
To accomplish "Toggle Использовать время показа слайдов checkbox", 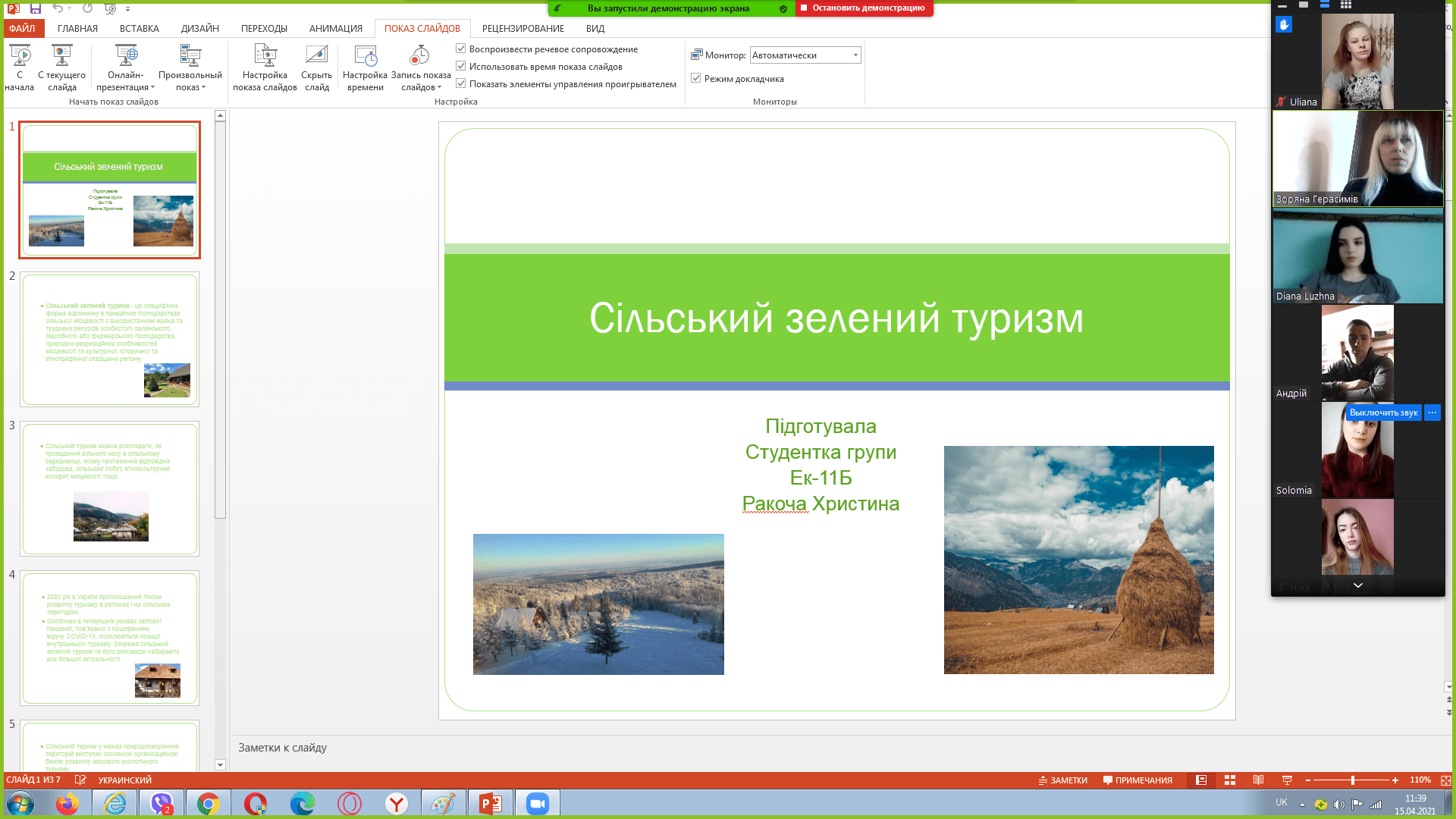I will coord(460,66).
